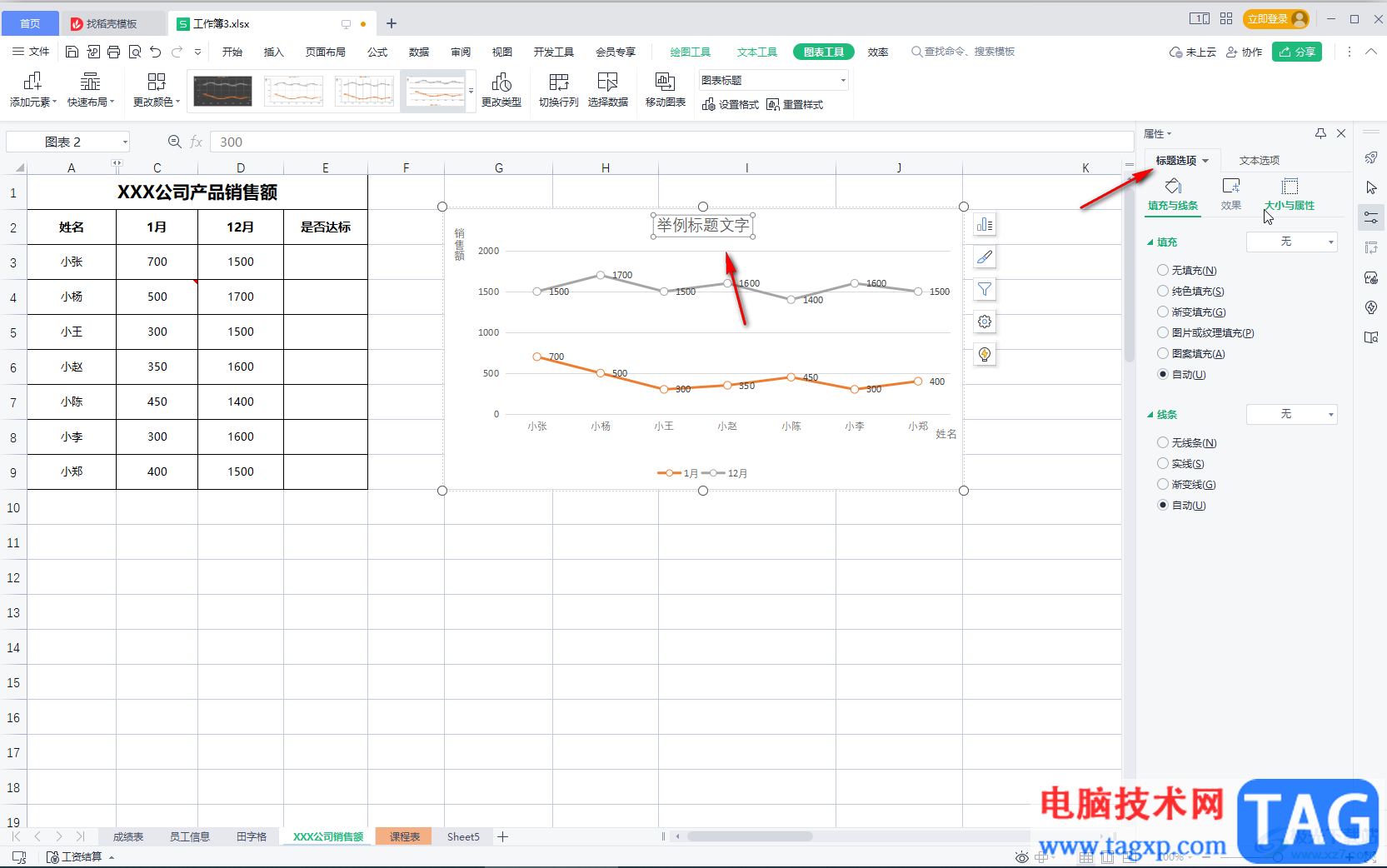
Task: Click 更改类型 (Change Type) chart icon
Action: (501, 90)
